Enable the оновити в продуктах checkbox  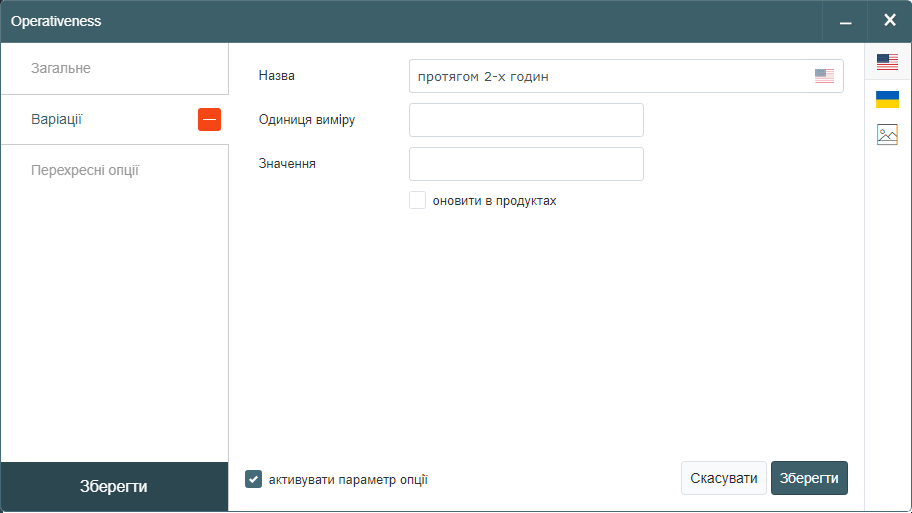[x=417, y=200]
